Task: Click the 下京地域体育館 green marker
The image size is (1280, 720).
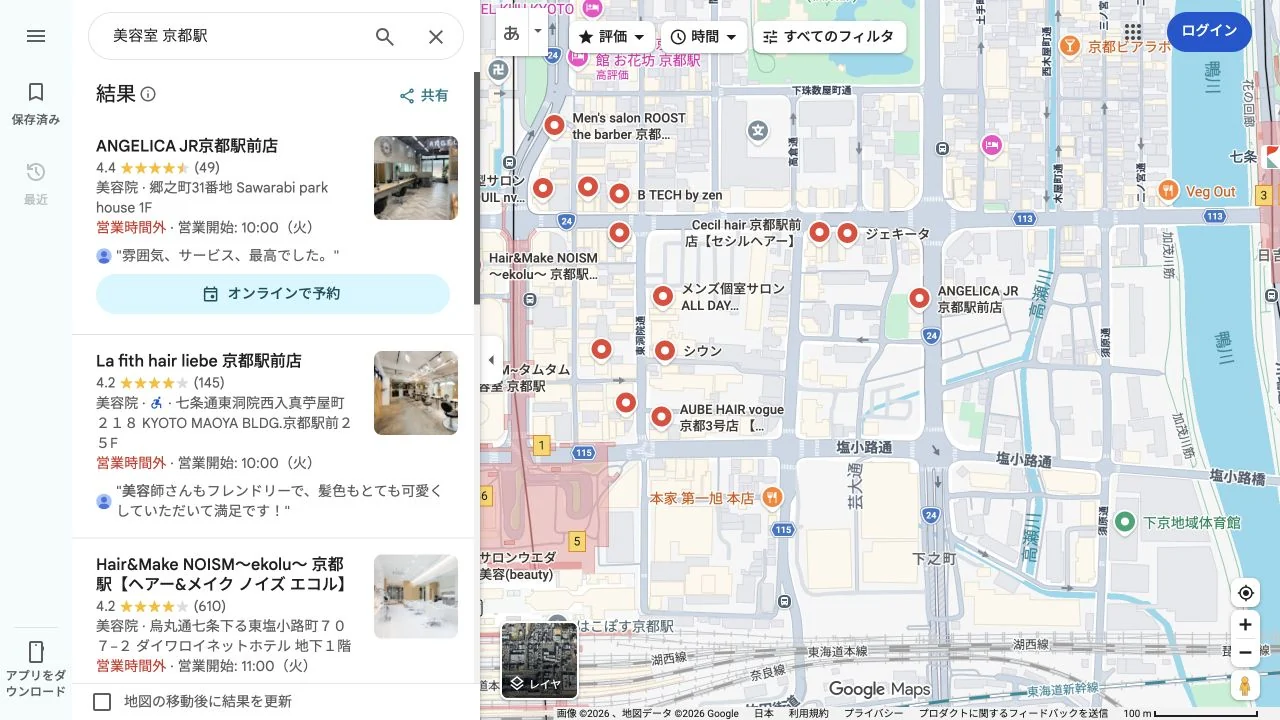Action: pos(1125,522)
